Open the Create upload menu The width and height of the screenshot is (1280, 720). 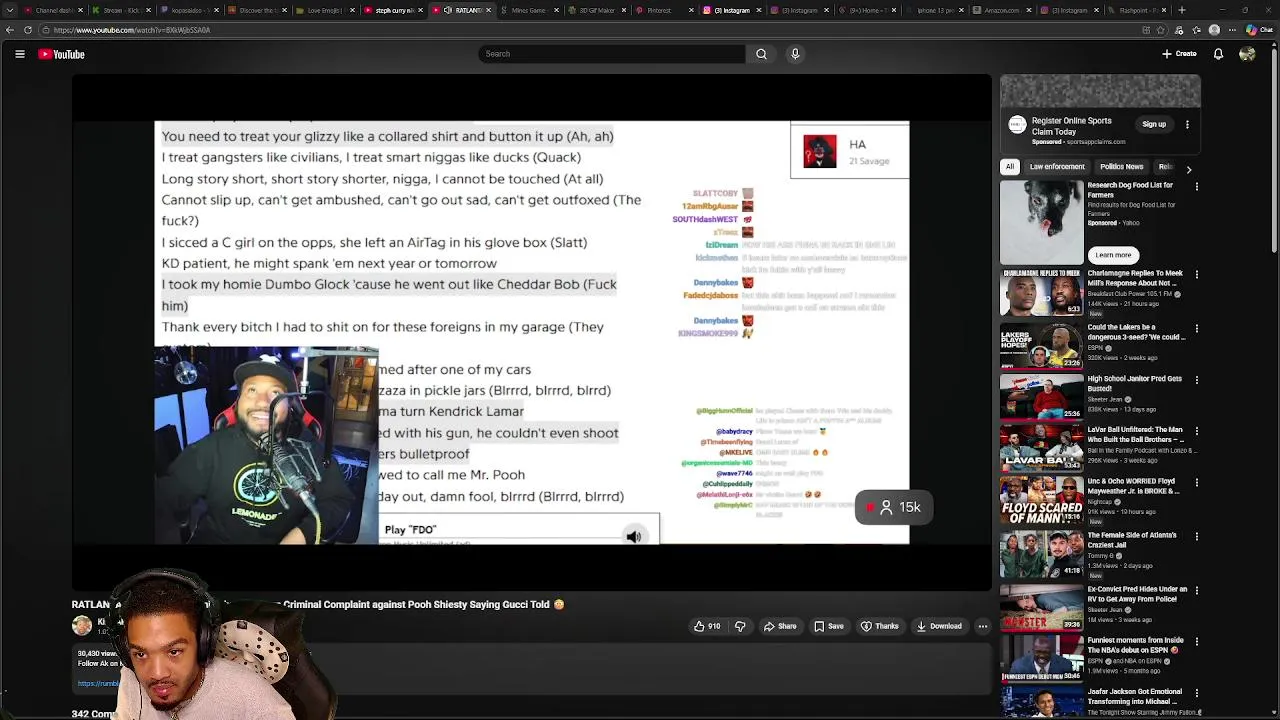(x=1180, y=54)
